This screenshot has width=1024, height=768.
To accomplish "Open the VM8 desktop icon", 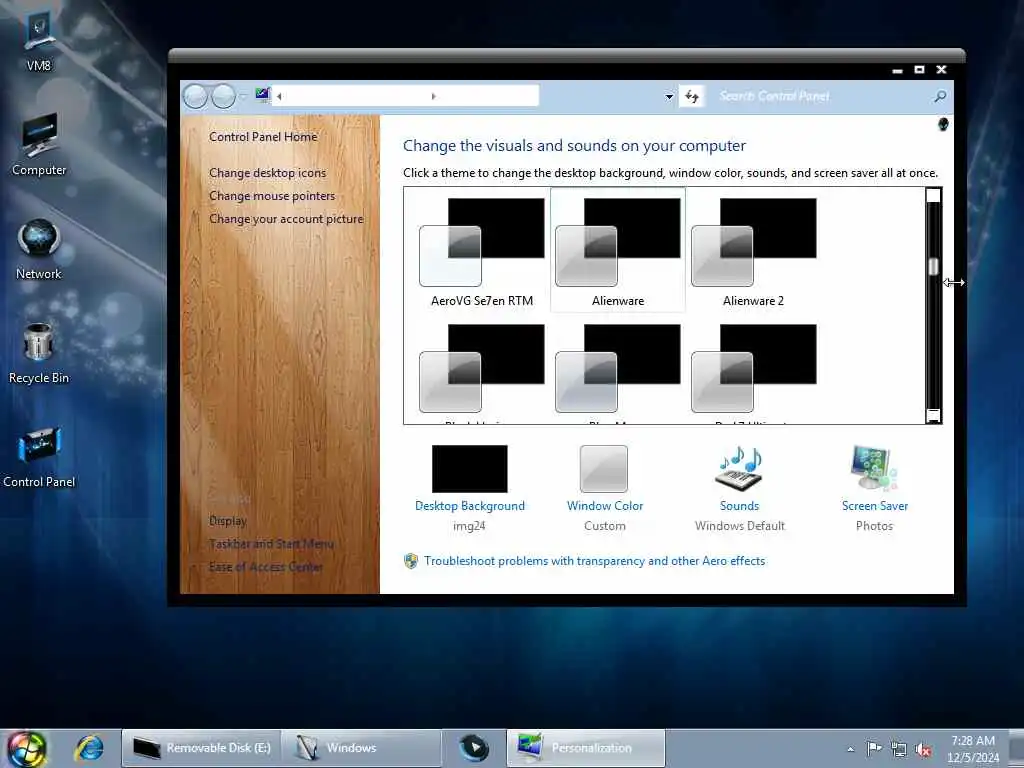I will click(39, 41).
